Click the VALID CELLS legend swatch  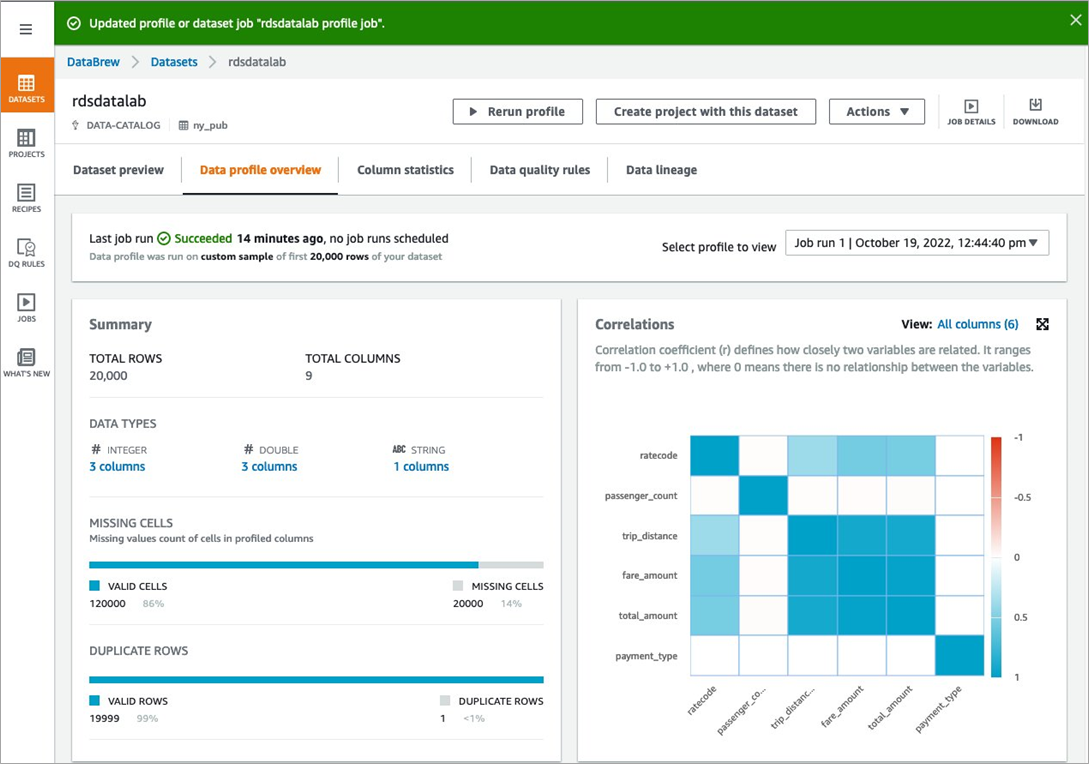[94, 586]
